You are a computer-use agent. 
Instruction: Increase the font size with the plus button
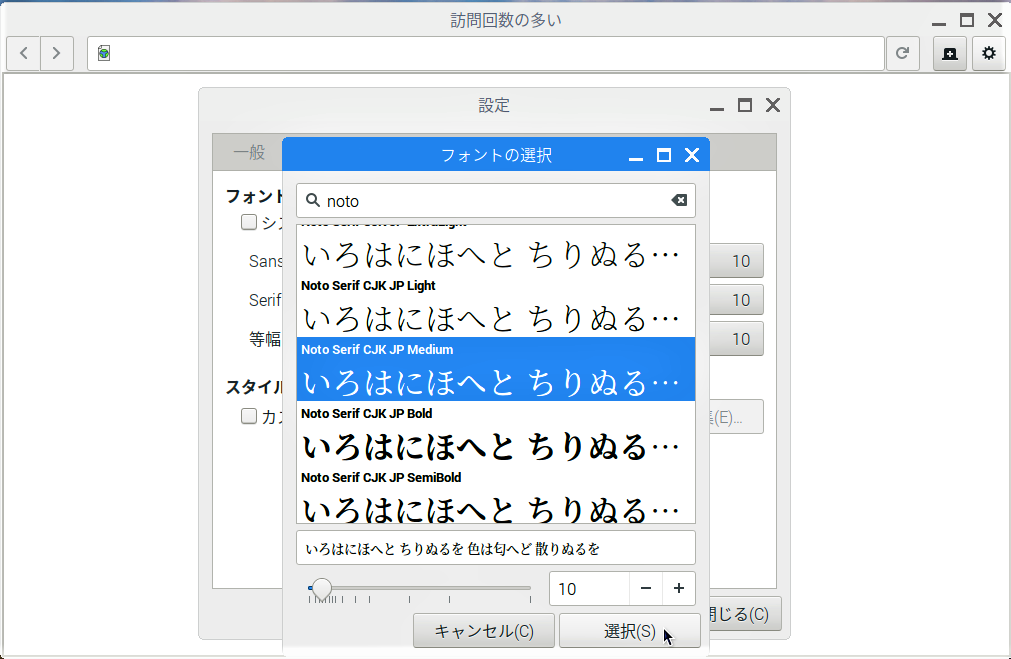tap(679, 588)
